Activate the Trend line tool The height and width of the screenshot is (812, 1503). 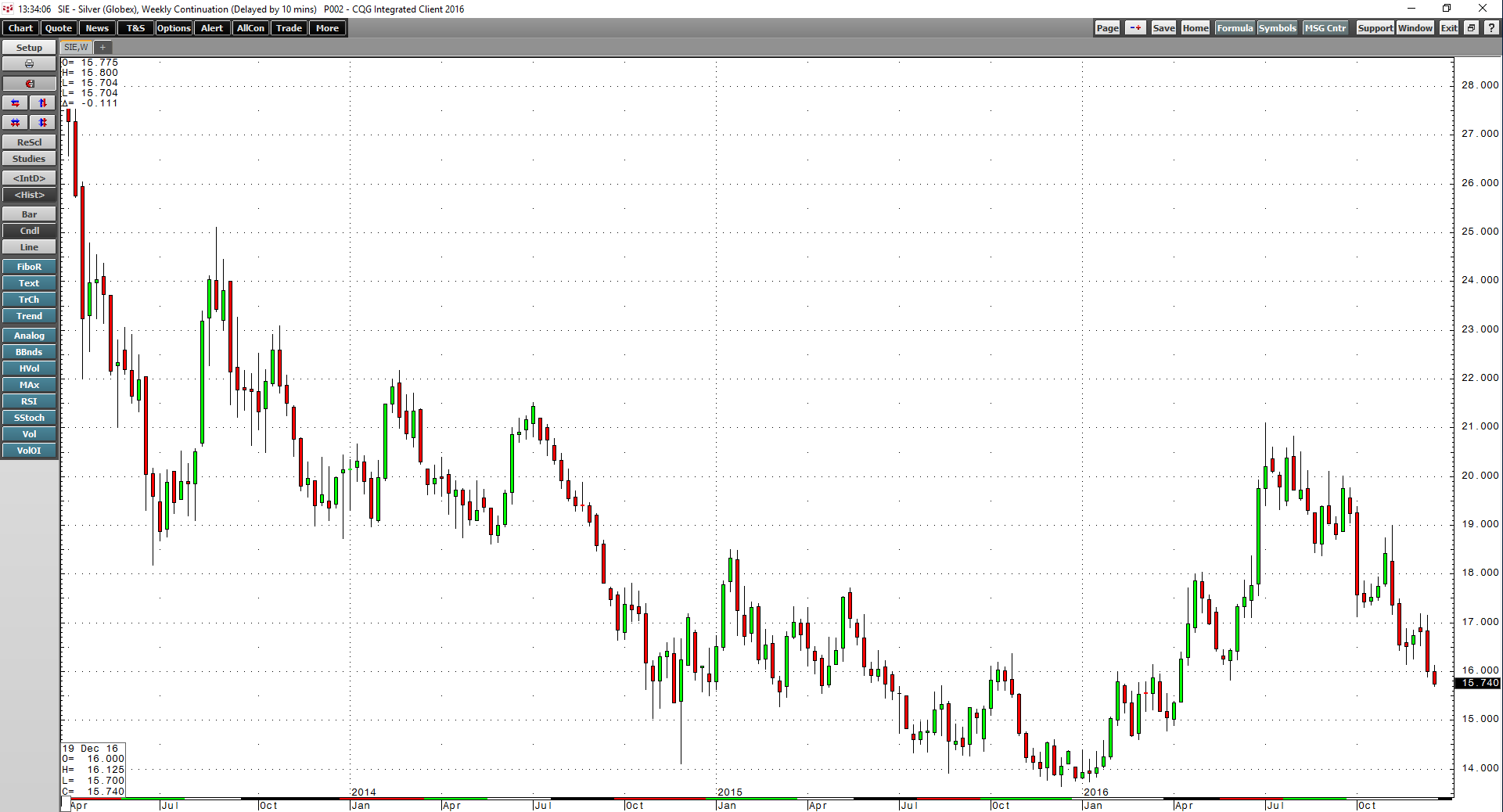pyautogui.click(x=29, y=316)
